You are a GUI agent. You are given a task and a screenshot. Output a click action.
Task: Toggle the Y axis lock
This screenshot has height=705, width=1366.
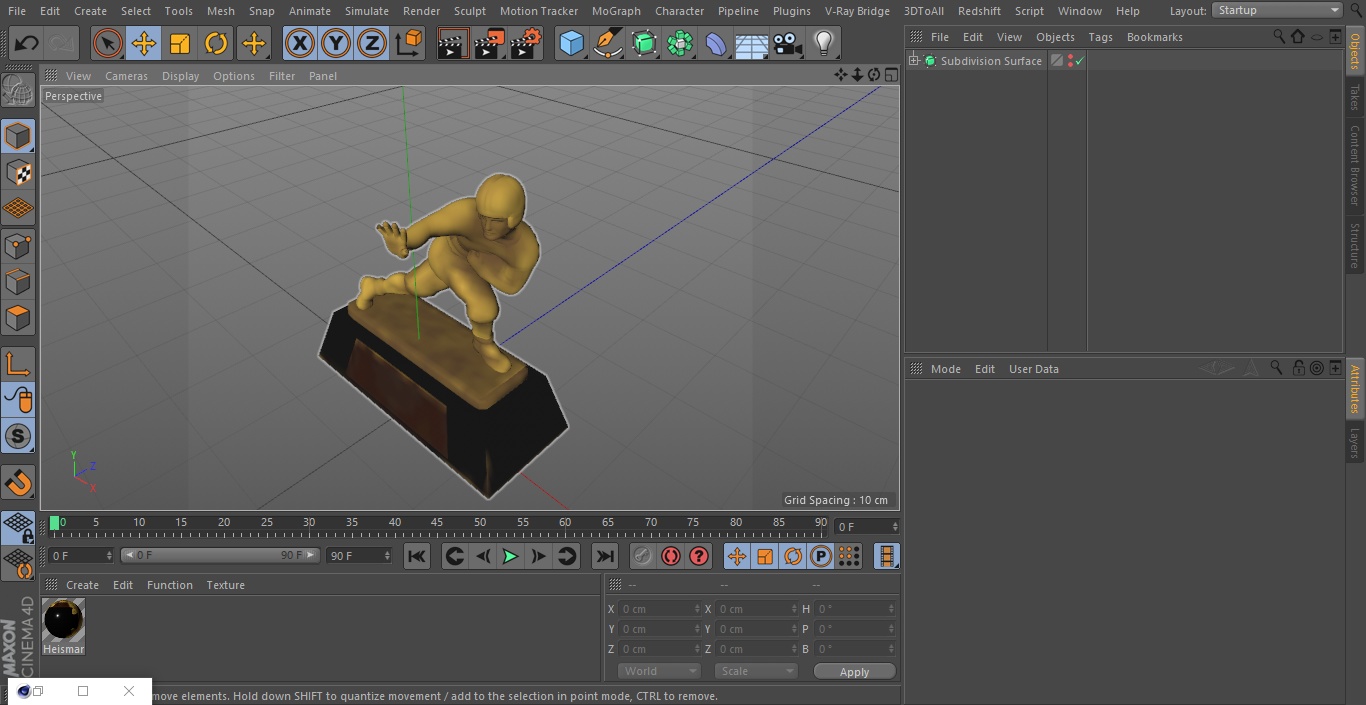pyautogui.click(x=336, y=43)
